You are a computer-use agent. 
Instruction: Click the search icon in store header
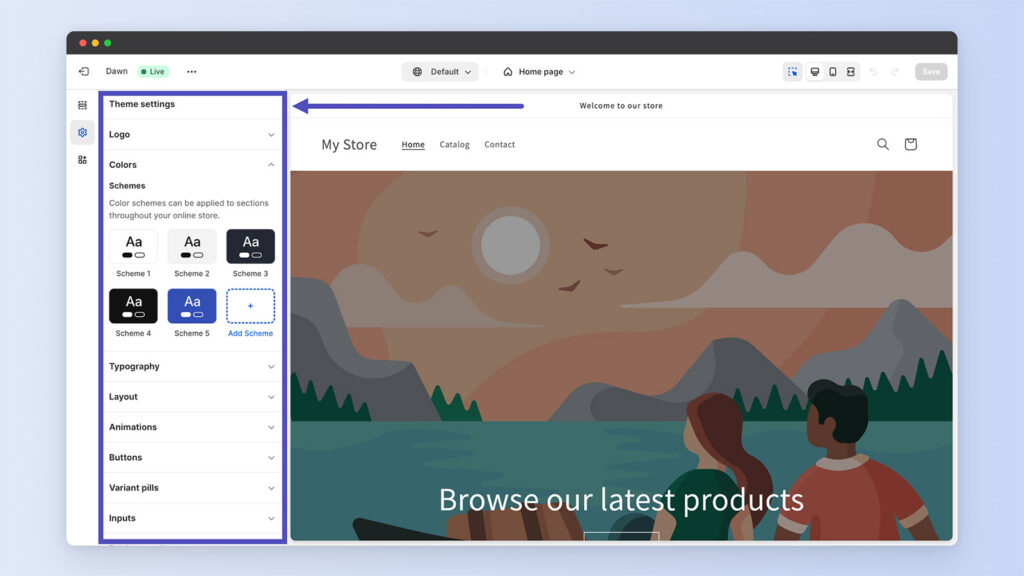(x=883, y=144)
